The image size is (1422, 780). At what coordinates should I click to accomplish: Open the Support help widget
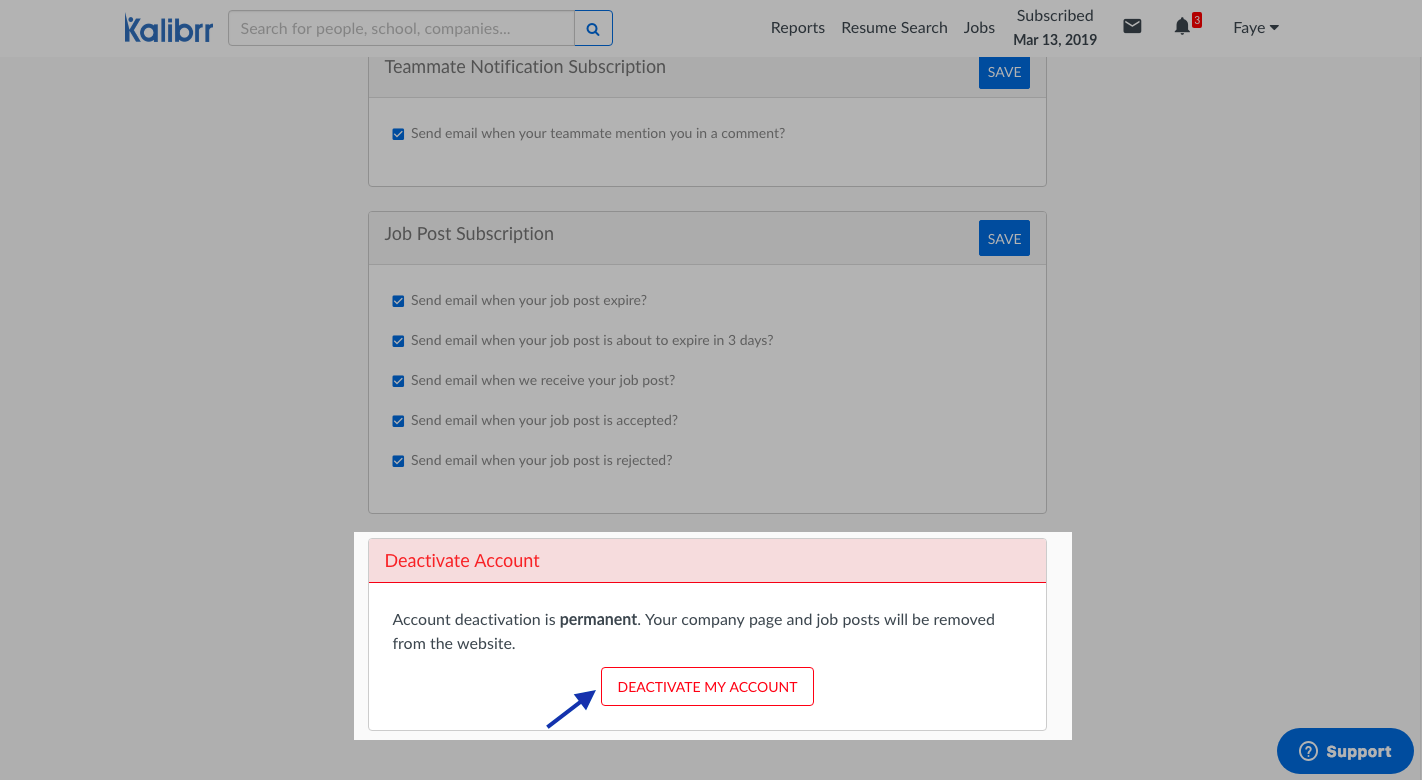coord(1345,752)
